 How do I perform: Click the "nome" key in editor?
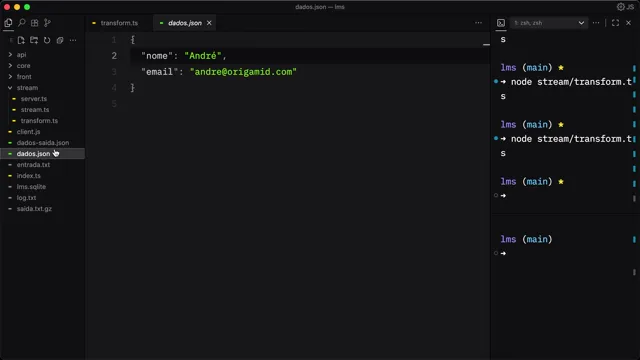tap(157, 56)
